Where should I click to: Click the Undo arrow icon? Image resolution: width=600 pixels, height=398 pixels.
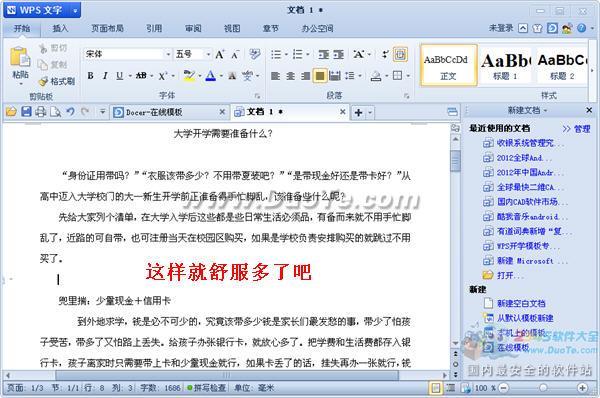point(70,112)
